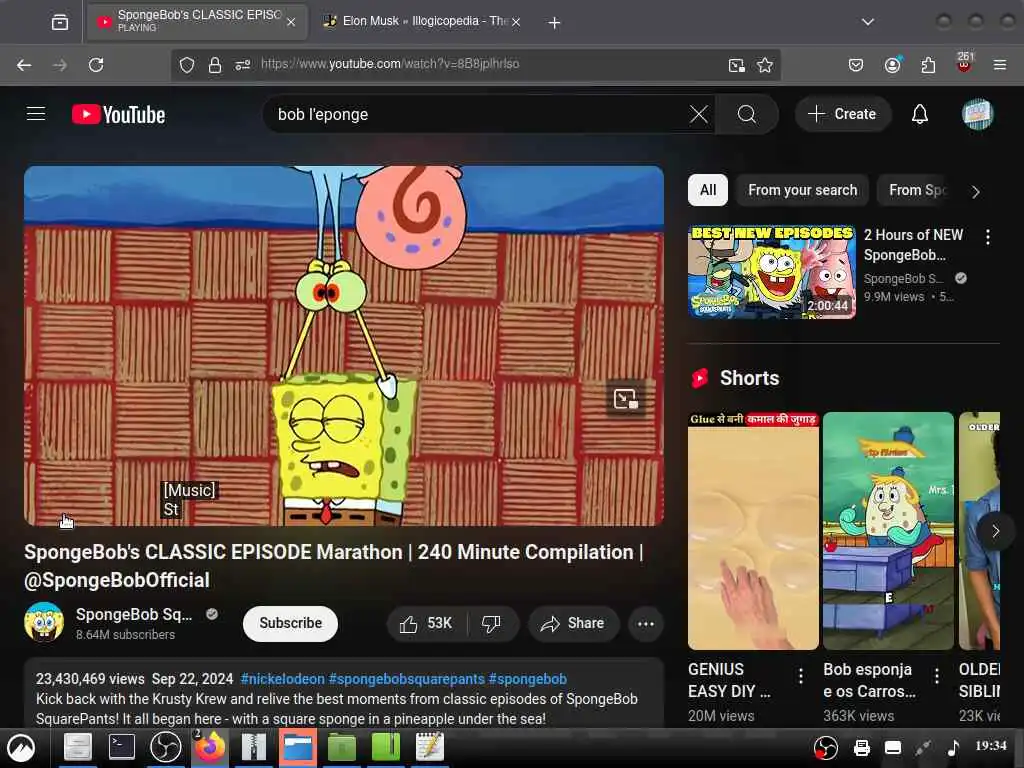Close the Elon Musk Illogicopedia tab
Image resolution: width=1024 pixels, height=768 pixels.
point(516,22)
